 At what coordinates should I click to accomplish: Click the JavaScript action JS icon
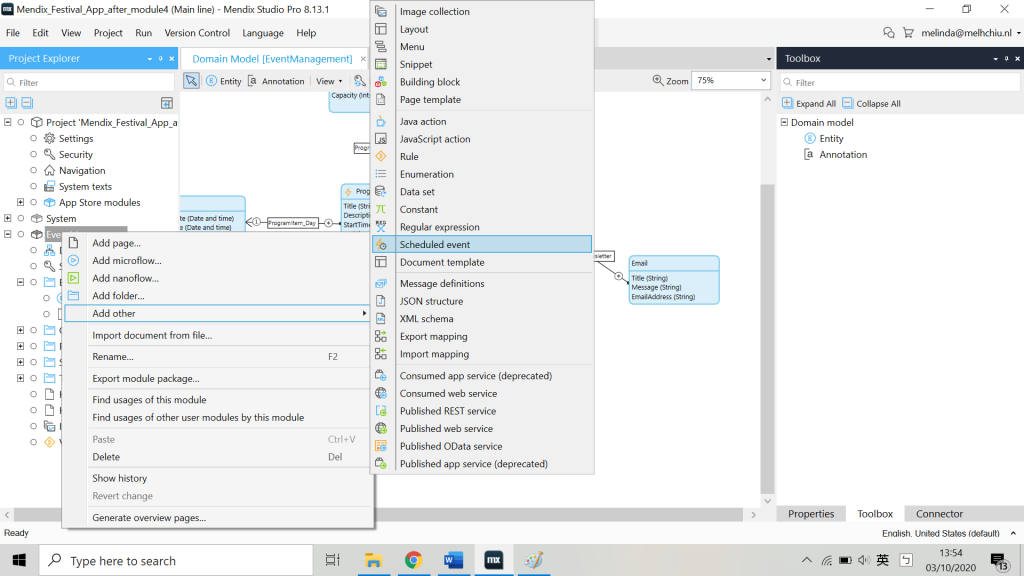click(x=381, y=139)
